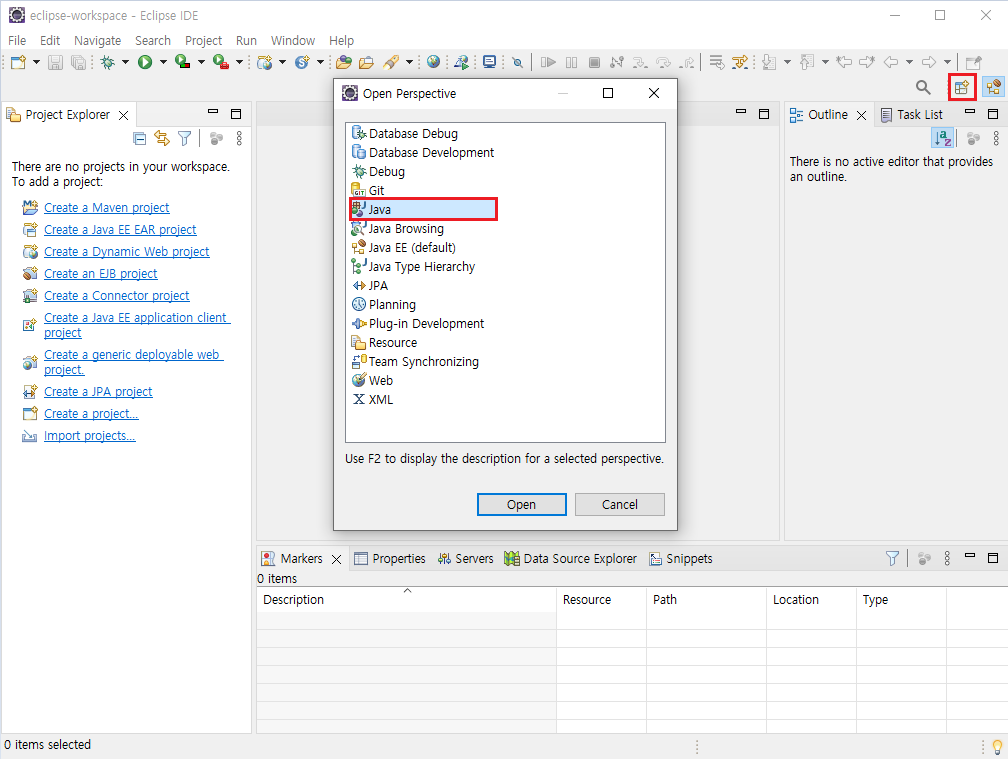Click the Suspend debug toolbar icon
The height and width of the screenshot is (759, 1008).
pyautogui.click(x=572, y=62)
